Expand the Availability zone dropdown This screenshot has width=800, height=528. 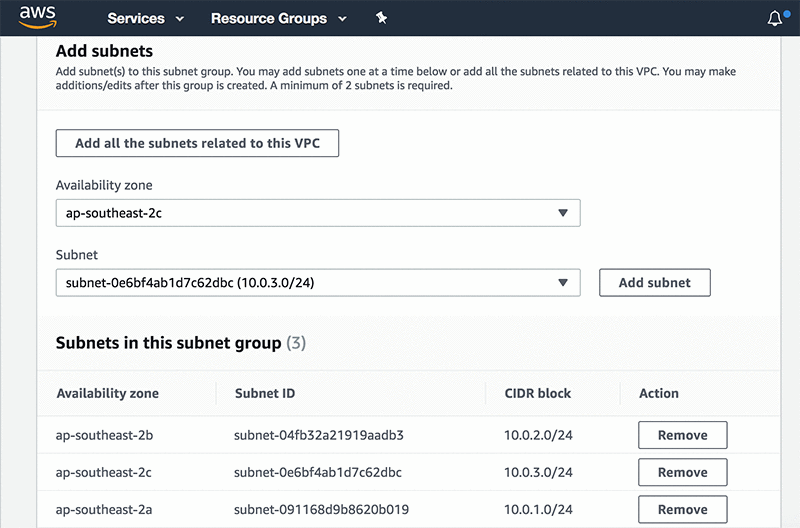pyautogui.click(x=317, y=213)
